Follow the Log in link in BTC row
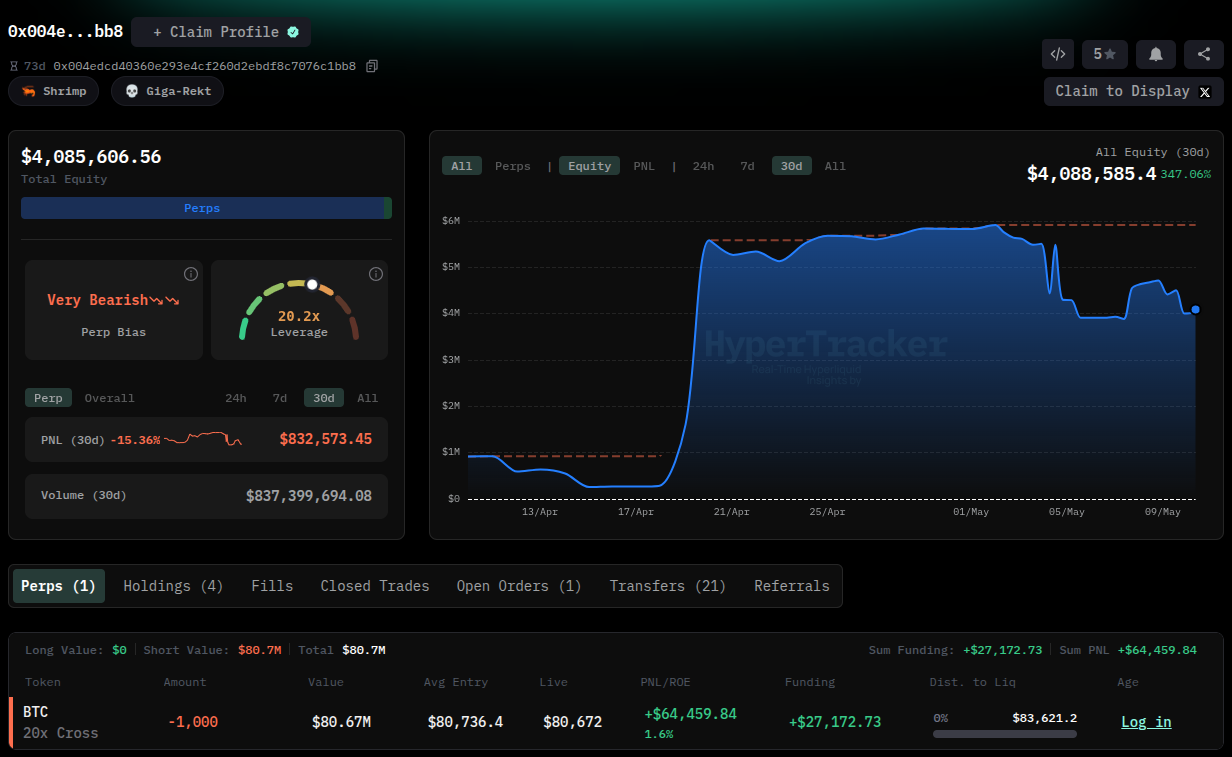 pos(1146,722)
